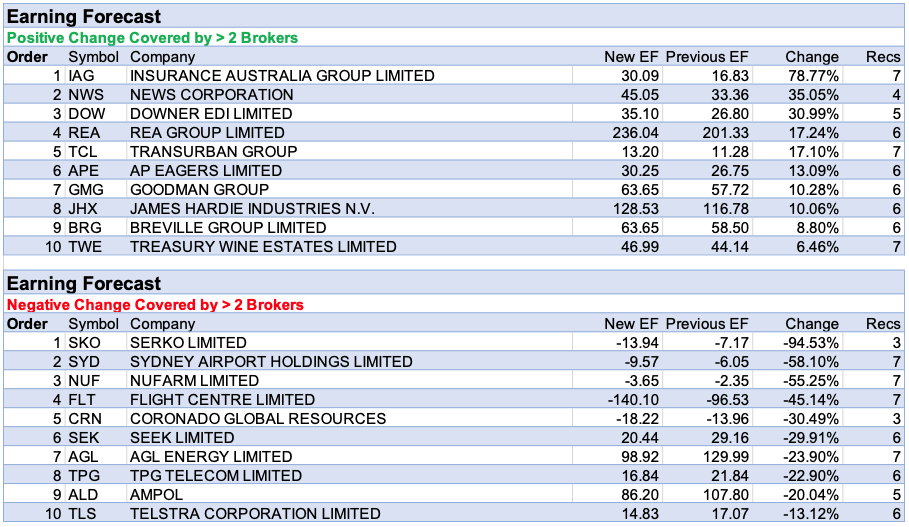
Task: Select the NEWS CORPORATION company cell
Action: (212, 95)
